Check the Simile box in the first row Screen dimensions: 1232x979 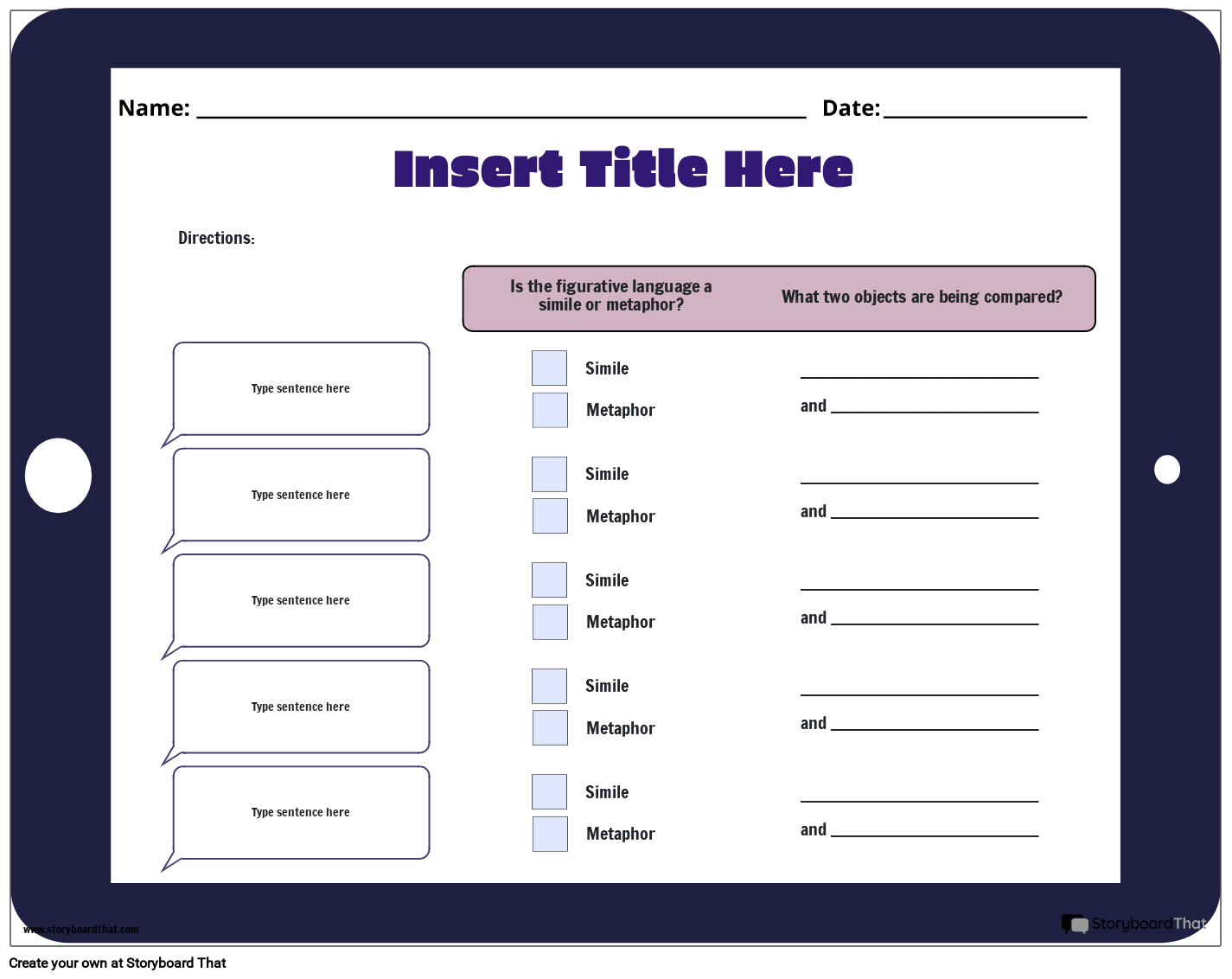click(549, 368)
